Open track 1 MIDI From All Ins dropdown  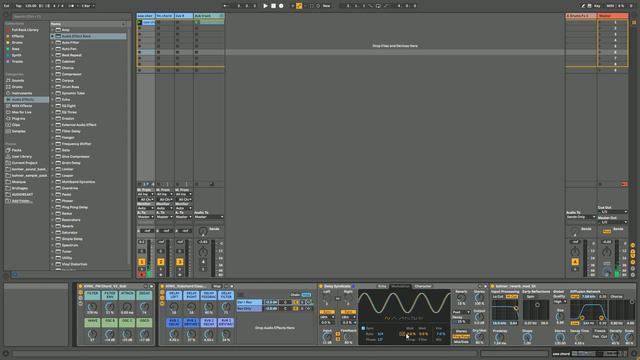tap(146, 194)
